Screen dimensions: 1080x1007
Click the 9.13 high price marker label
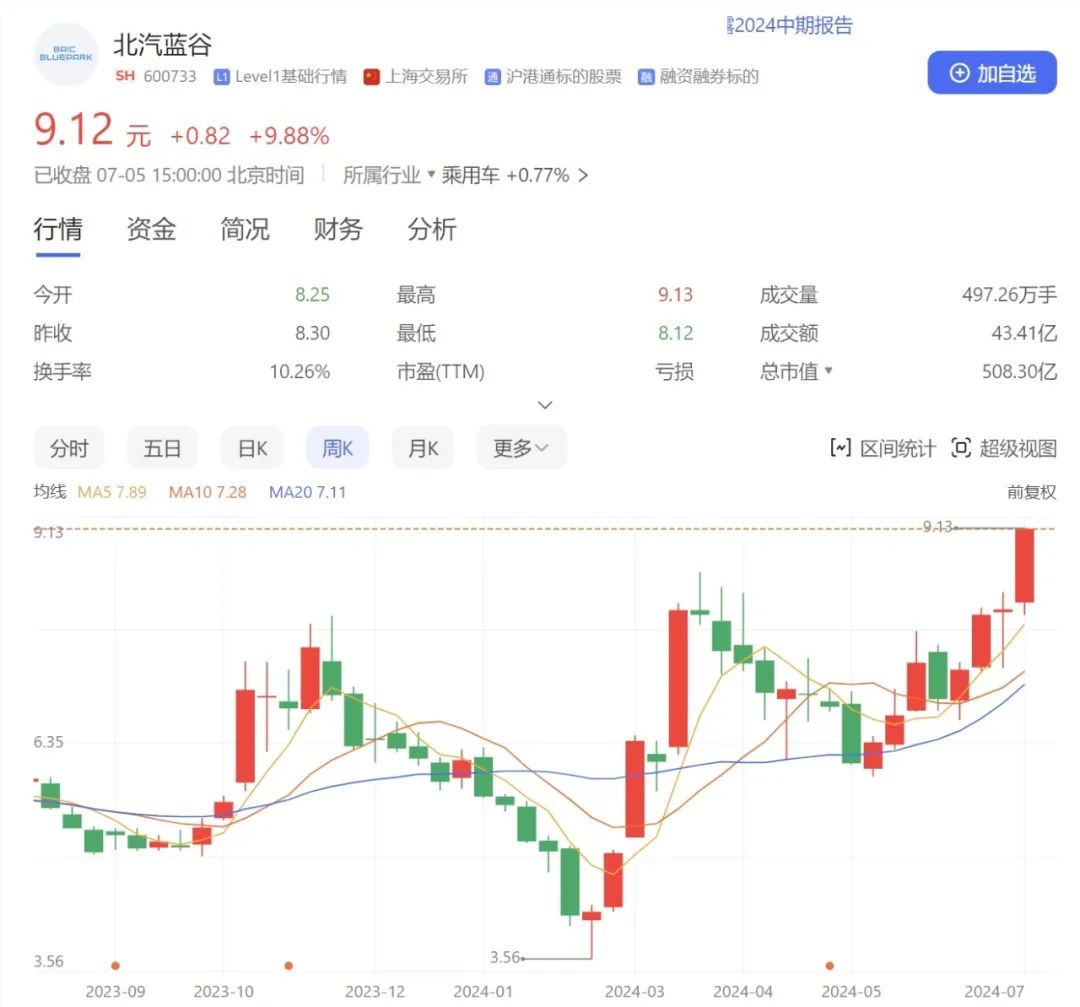pos(937,527)
